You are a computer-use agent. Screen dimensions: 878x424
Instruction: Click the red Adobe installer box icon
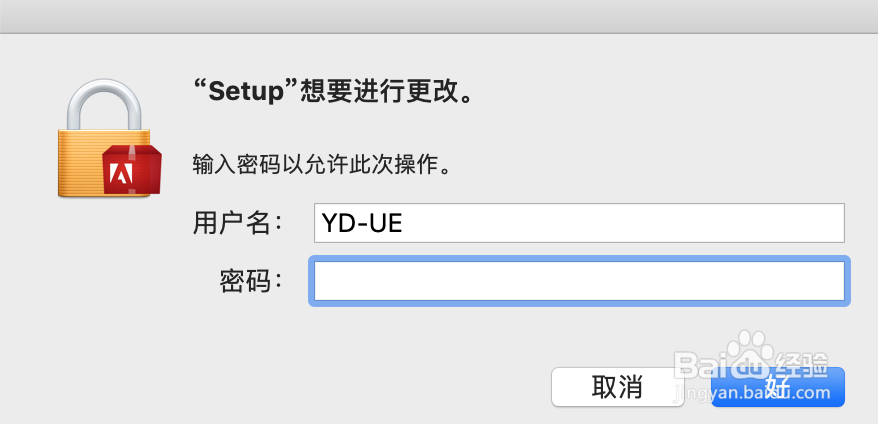tap(132, 169)
